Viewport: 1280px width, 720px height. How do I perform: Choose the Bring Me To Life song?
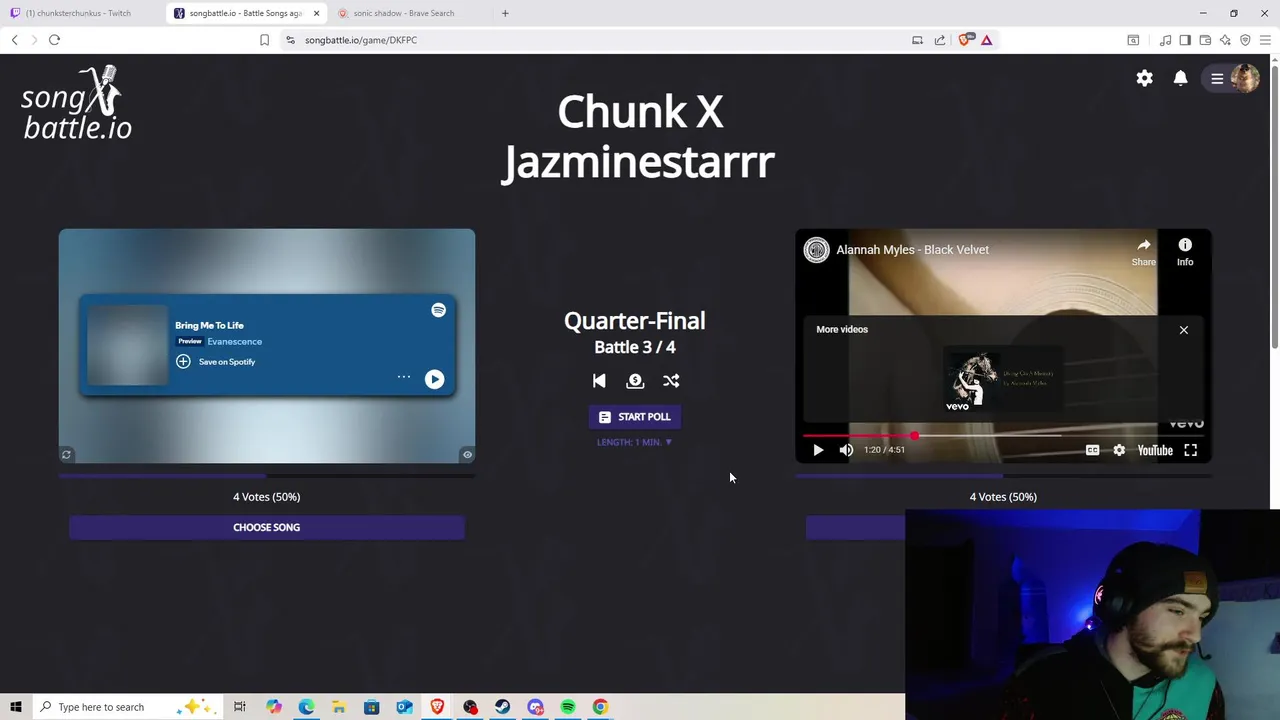point(267,527)
